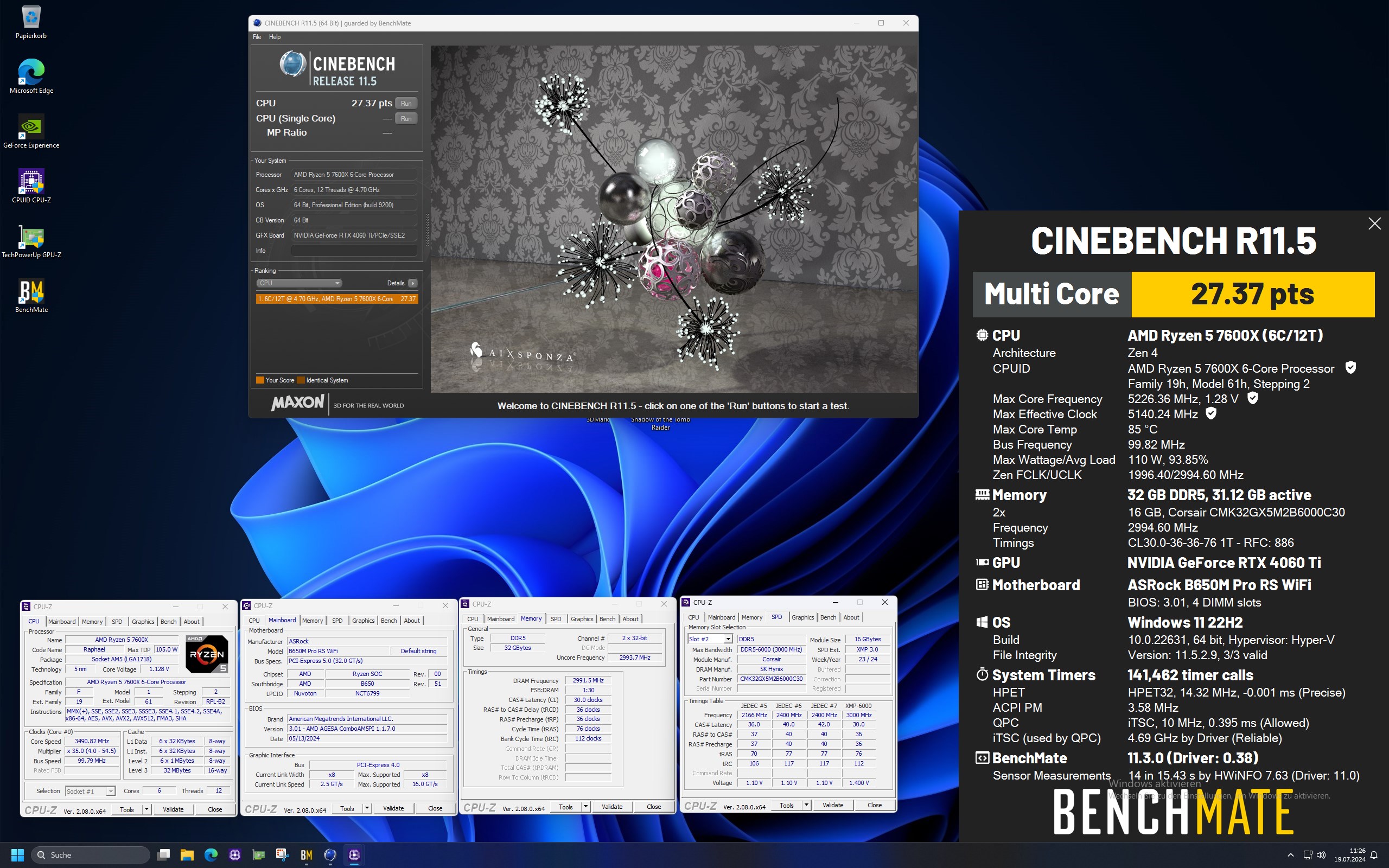Click Tools button in first CPU-Z window
Screen dimensions: 1389x868
pos(127,809)
